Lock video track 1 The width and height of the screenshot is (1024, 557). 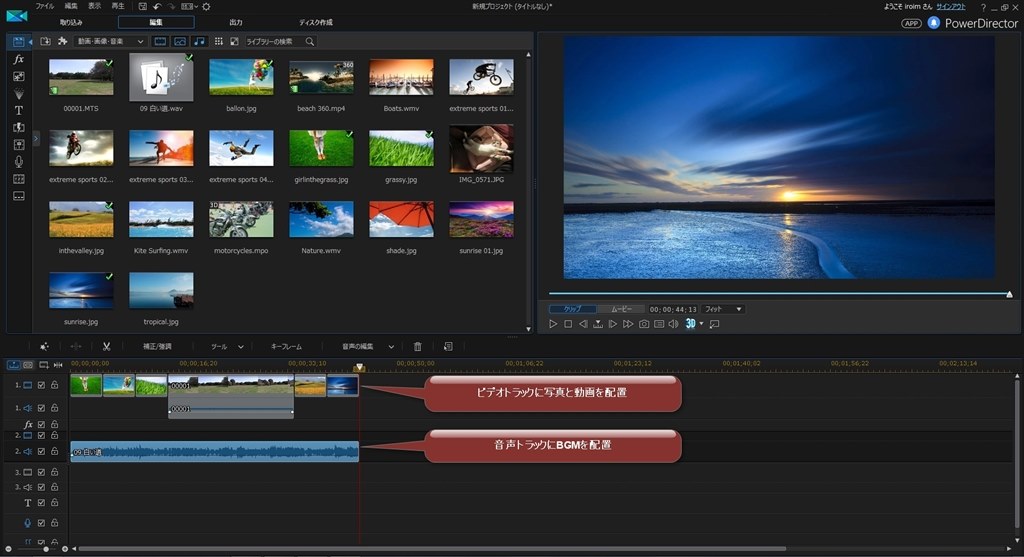(54, 385)
